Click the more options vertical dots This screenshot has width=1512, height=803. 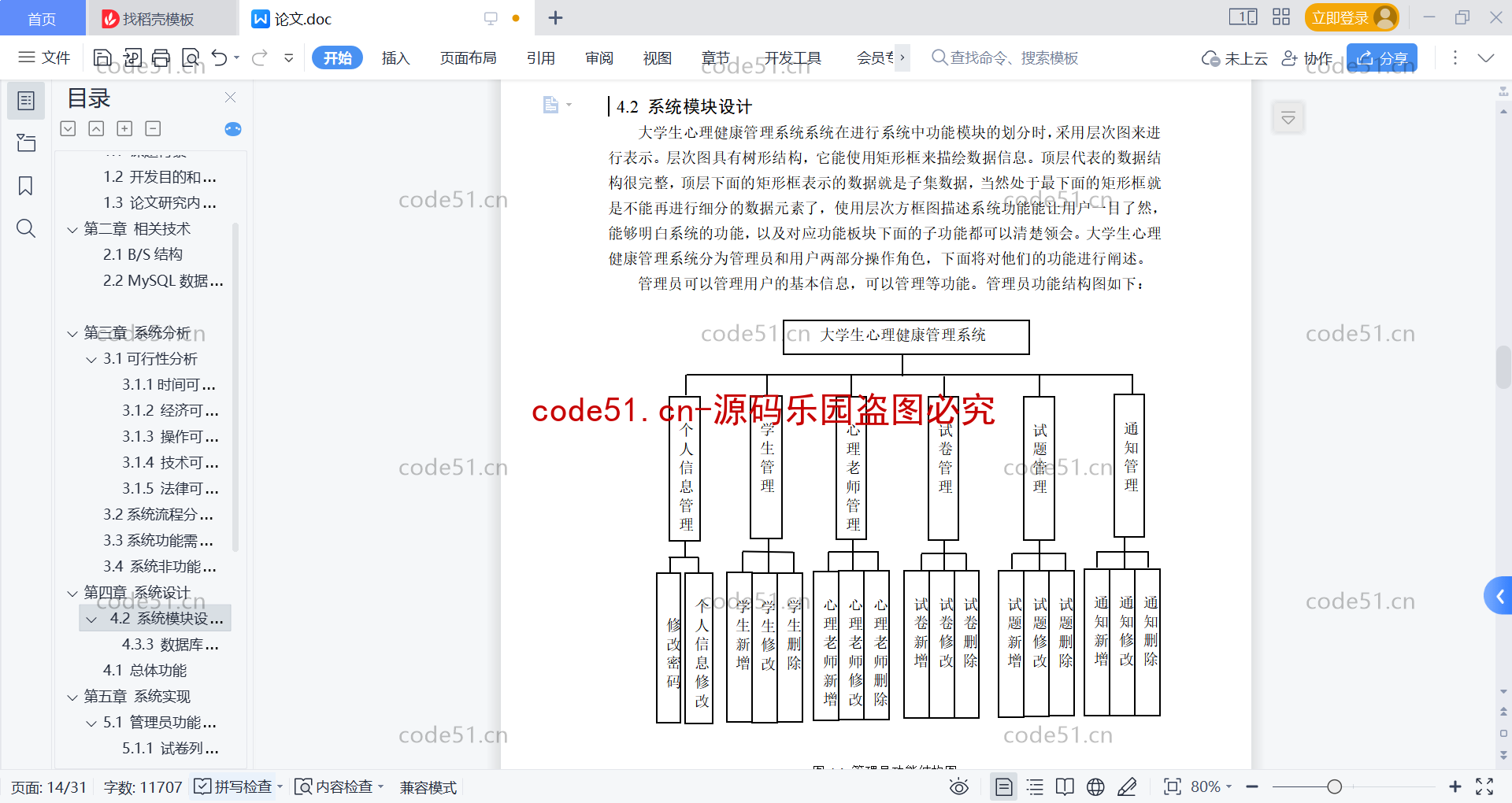click(x=1455, y=57)
